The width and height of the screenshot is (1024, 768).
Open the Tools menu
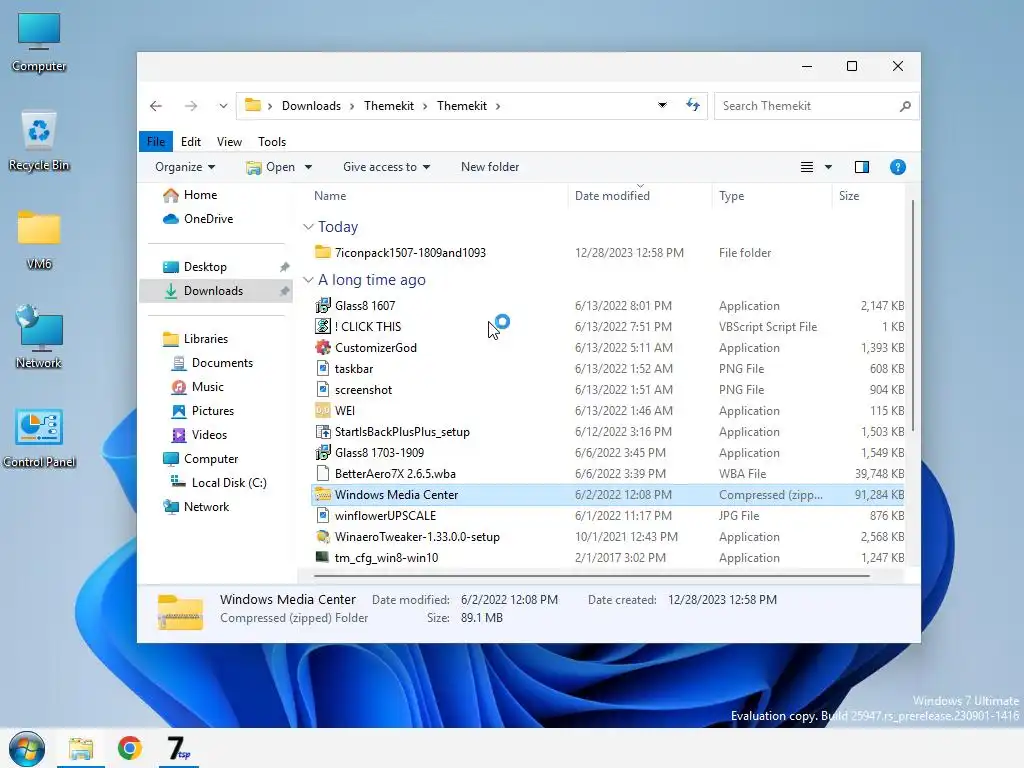(x=272, y=142)
